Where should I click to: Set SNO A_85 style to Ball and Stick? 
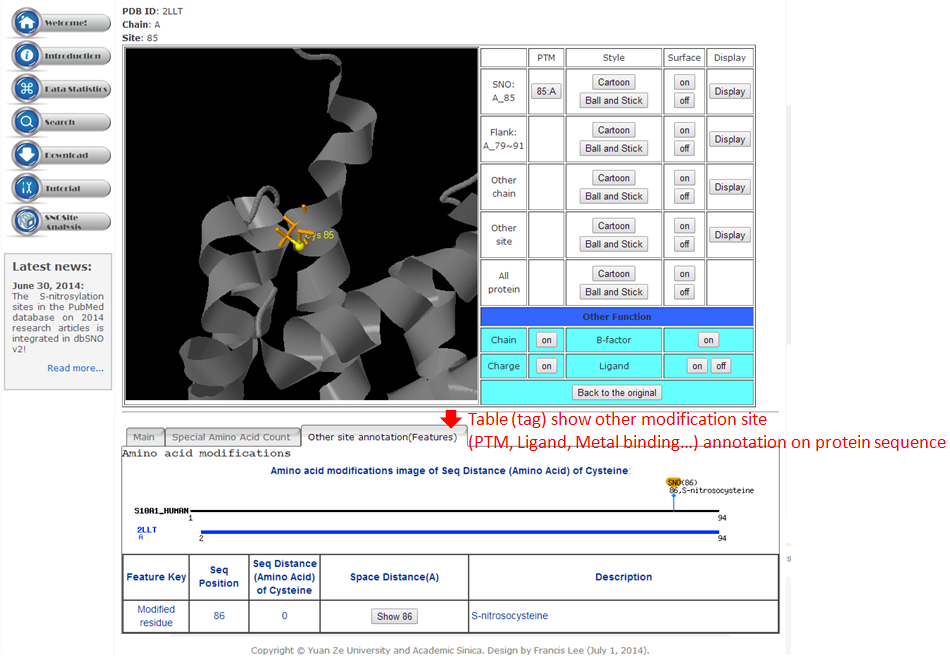click(614, 101)
